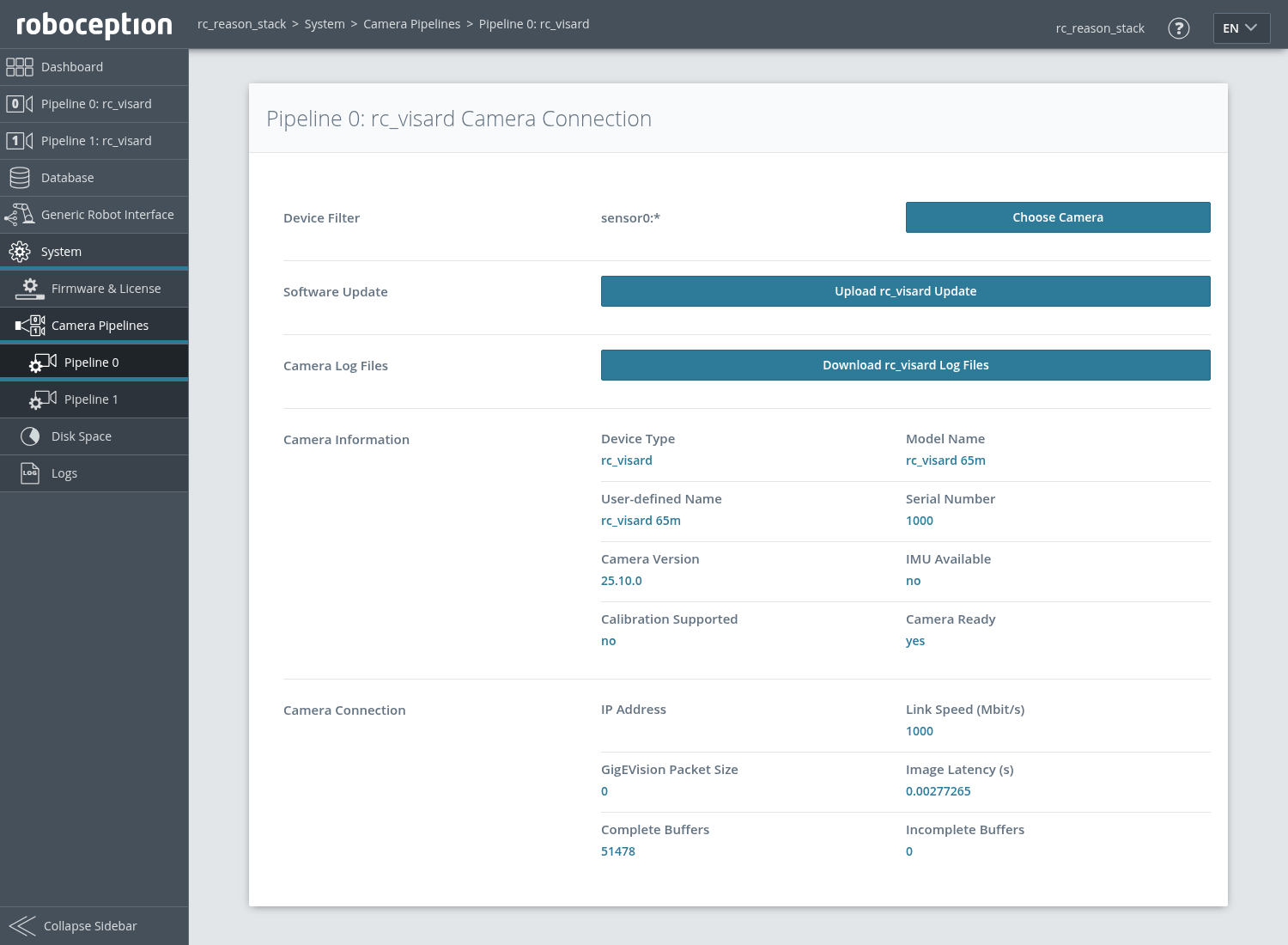Click the roboception logo
1288x945 pixels.
(x=93, y=25)
